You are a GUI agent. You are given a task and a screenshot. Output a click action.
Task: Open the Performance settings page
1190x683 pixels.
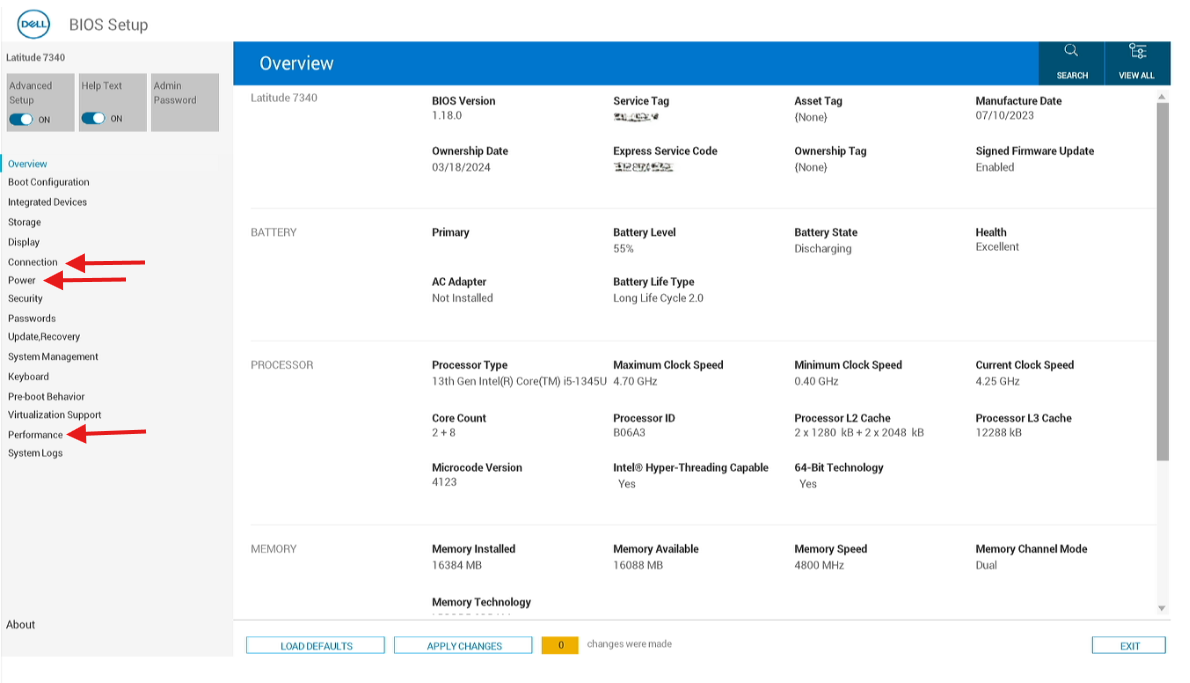[35, 435]
